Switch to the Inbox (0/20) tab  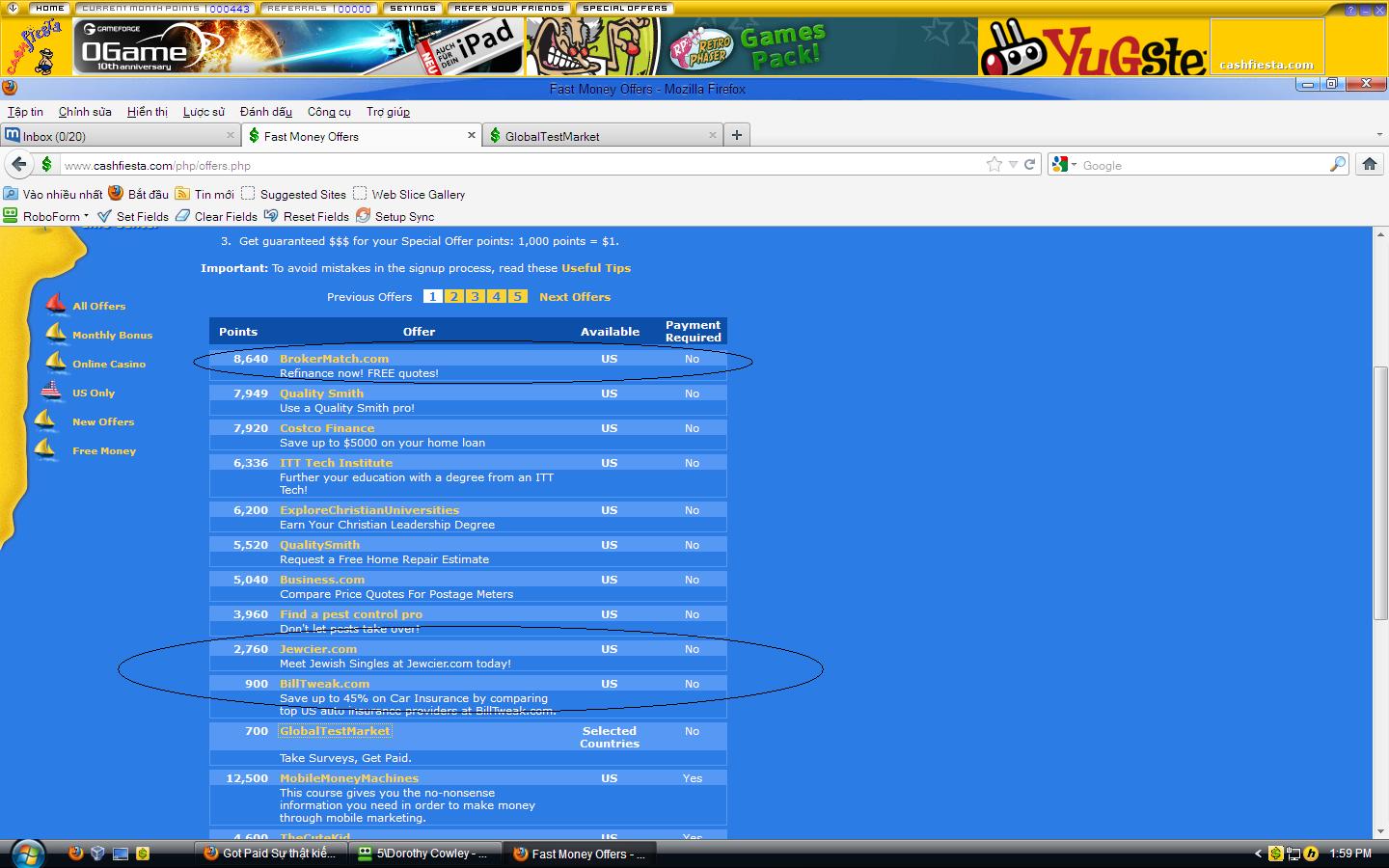(119, 135)
